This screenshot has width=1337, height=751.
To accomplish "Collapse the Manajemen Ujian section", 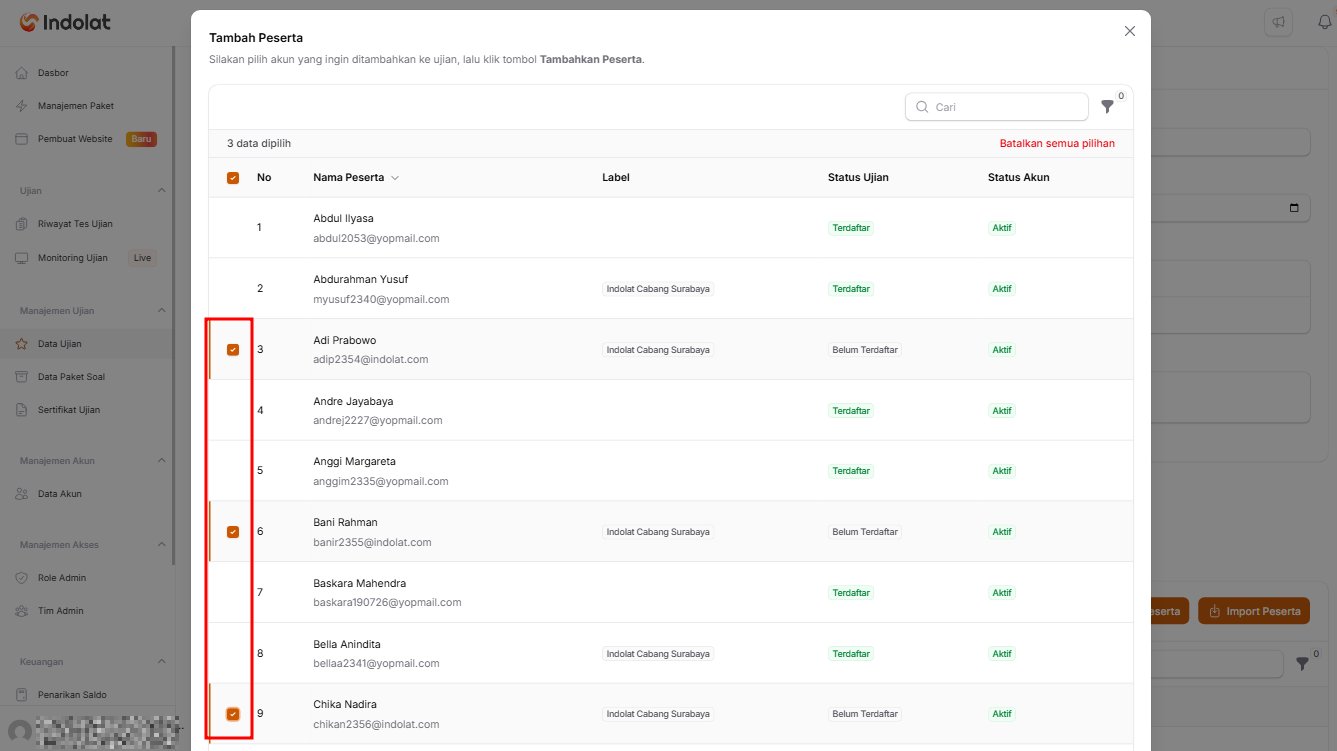I will (162, 311).
